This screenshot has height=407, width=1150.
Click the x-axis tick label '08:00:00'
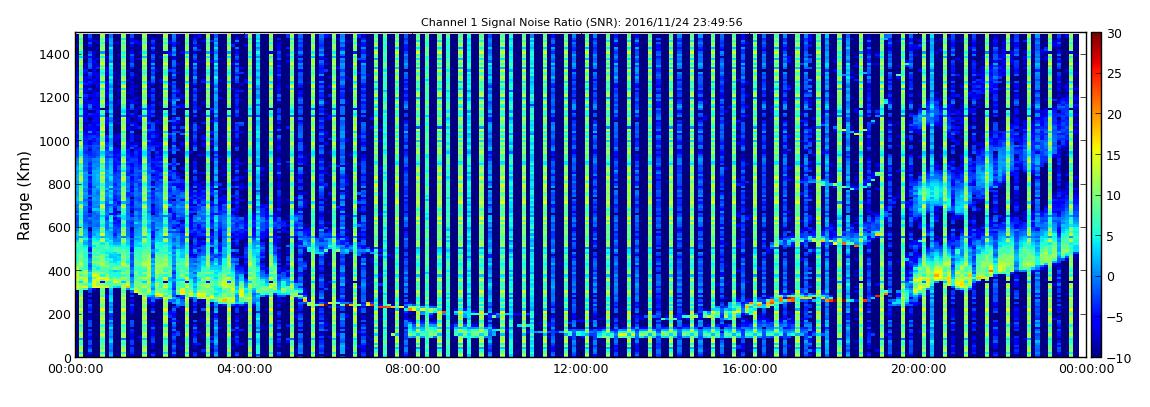click(412, 370)
